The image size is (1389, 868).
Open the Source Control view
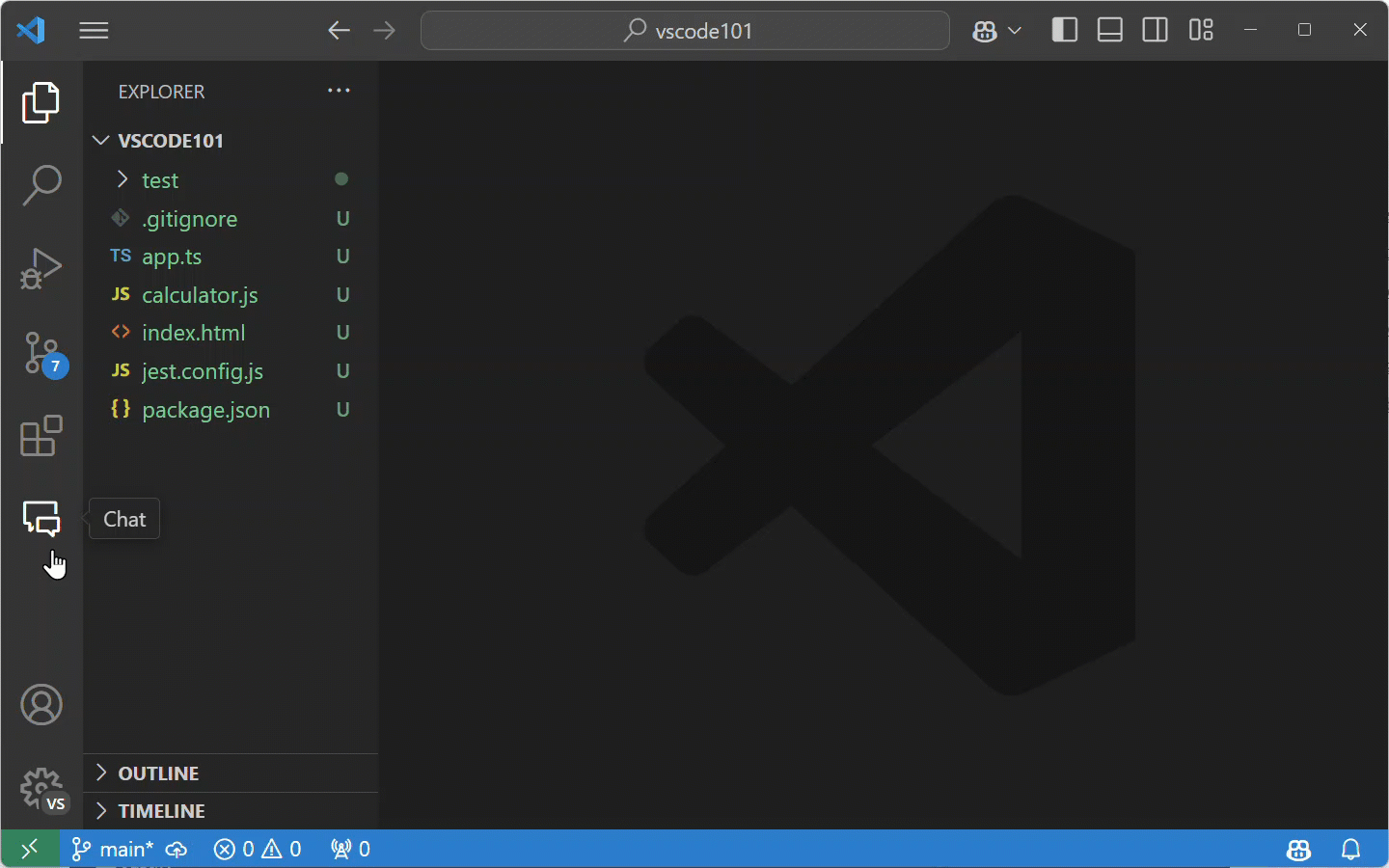tap(41, 353)
